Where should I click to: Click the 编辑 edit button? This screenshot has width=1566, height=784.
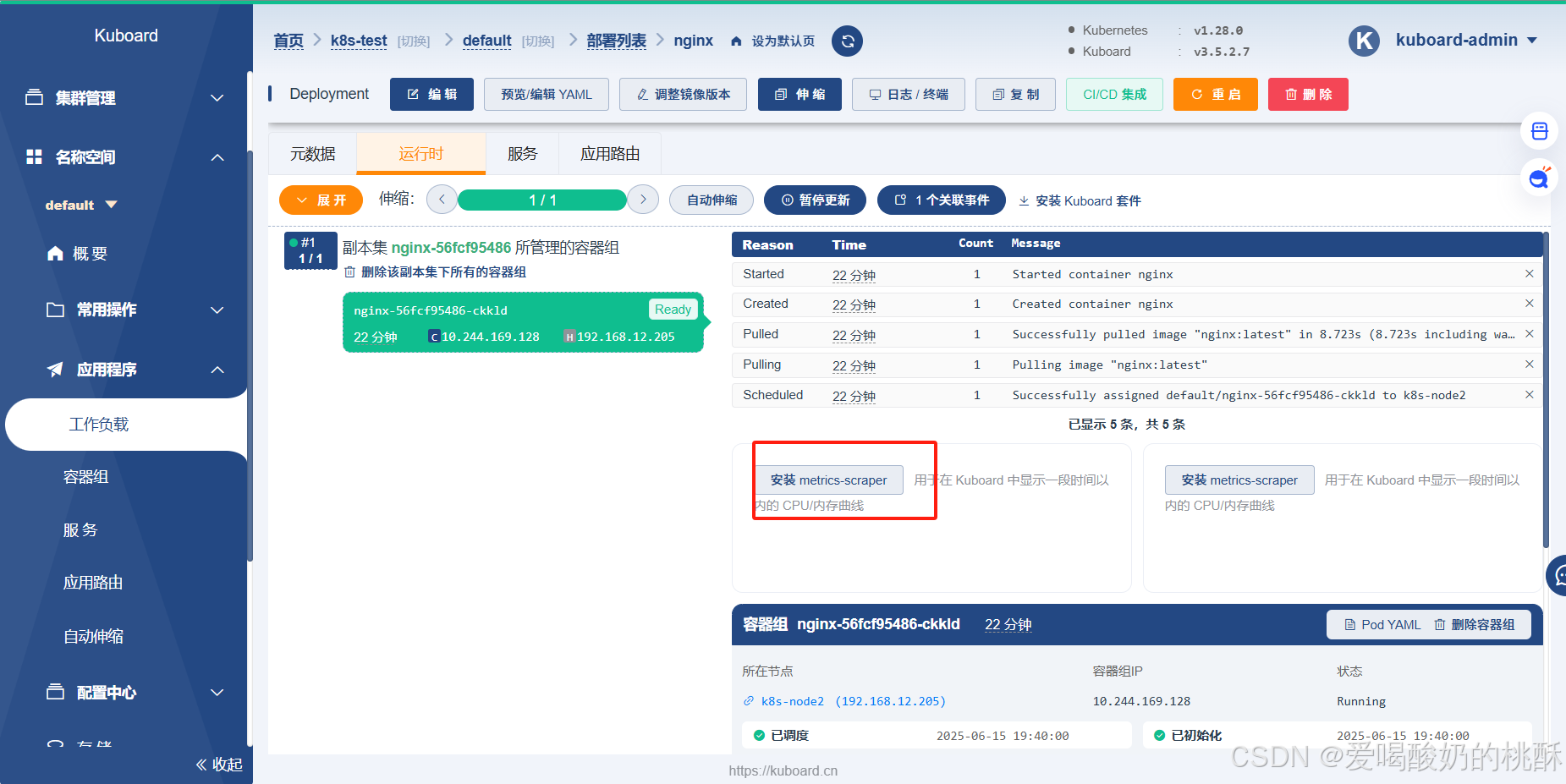pyautogui.click(x=432, y=94)
